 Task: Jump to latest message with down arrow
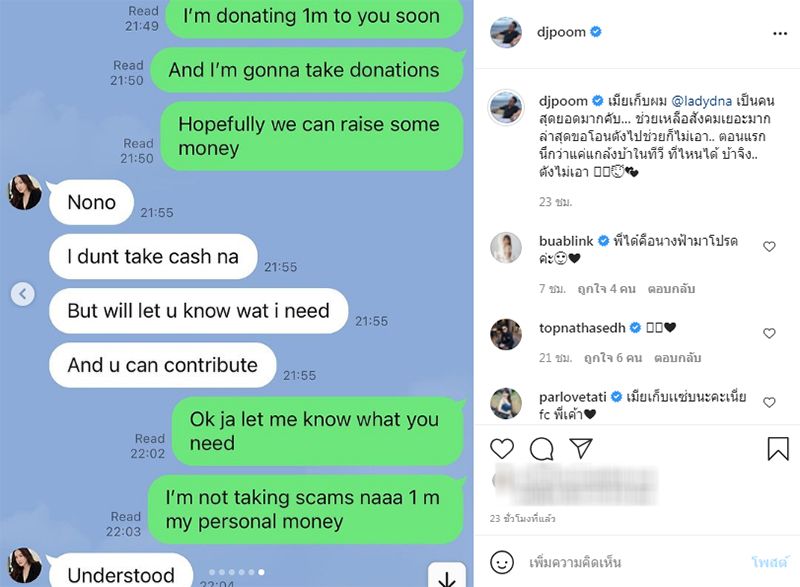coord(446,576)
